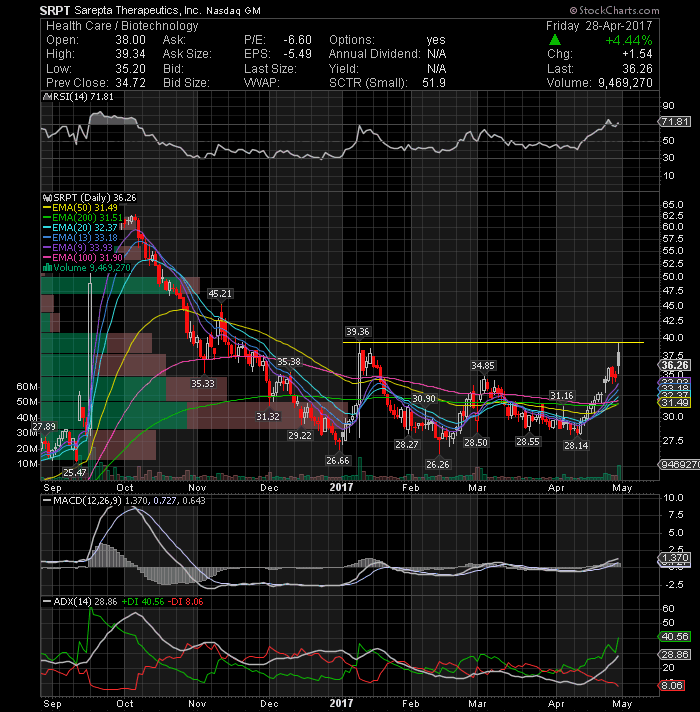Click the yellow resistance line at 39.36
The height and width of the screenshot is (712, 700).
click(x=493, y=342)
